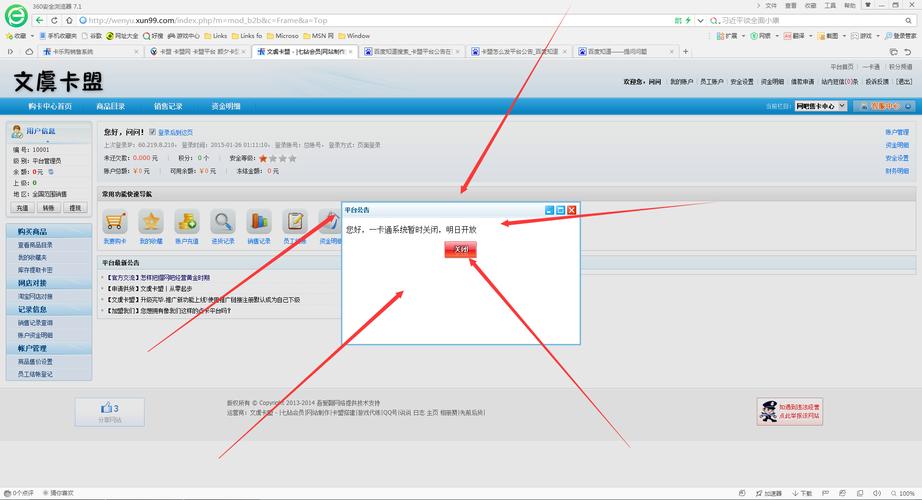Open the 下载 downloads status item
Screen dimensions: 922x500
point(802,493)
